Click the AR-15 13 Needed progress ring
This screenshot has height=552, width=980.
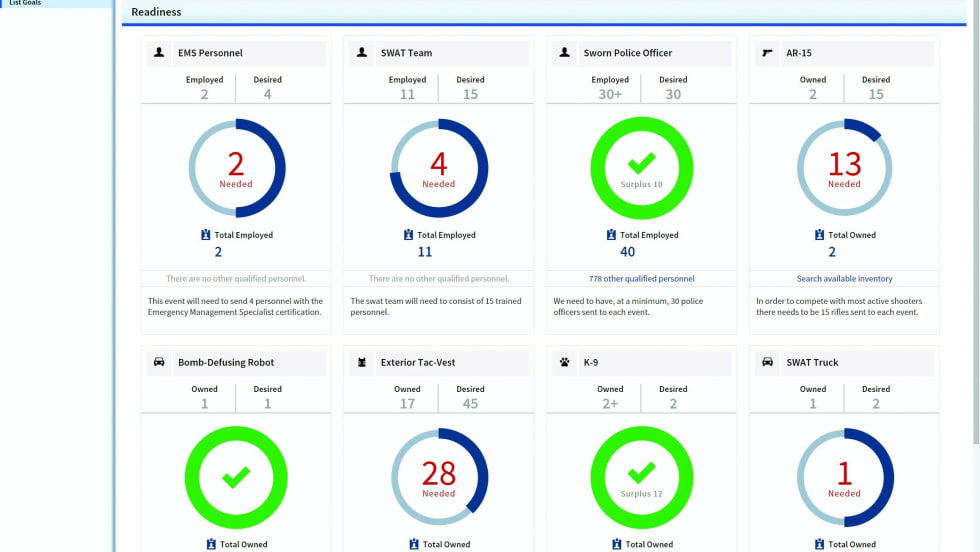coord(844,168)
